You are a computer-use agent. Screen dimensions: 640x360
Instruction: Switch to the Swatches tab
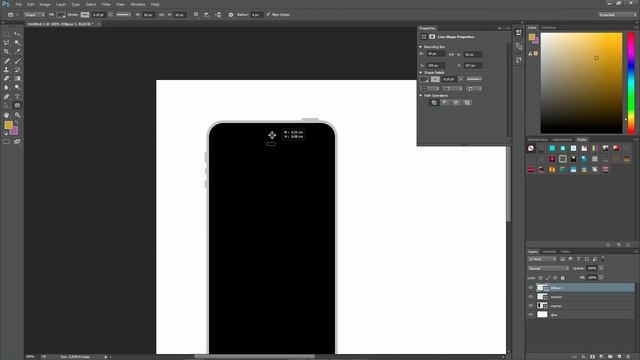549,28
